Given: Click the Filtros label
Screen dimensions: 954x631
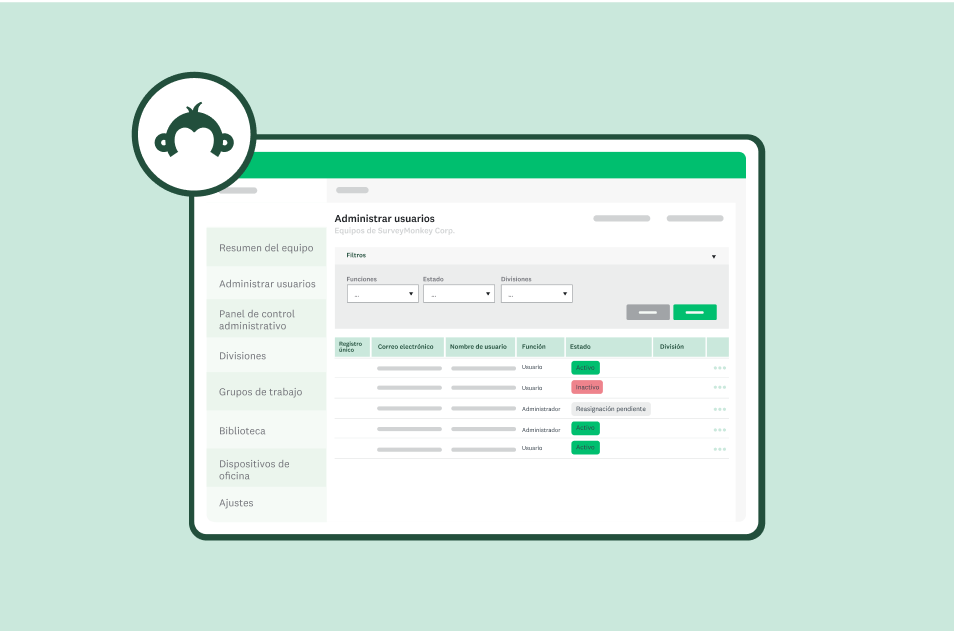Looking at the screenshot, I should coord(356,256).
